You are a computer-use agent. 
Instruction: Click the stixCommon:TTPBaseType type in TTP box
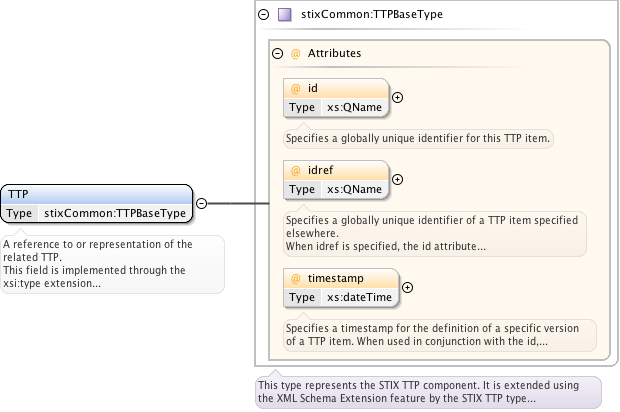tap(115, 213)
